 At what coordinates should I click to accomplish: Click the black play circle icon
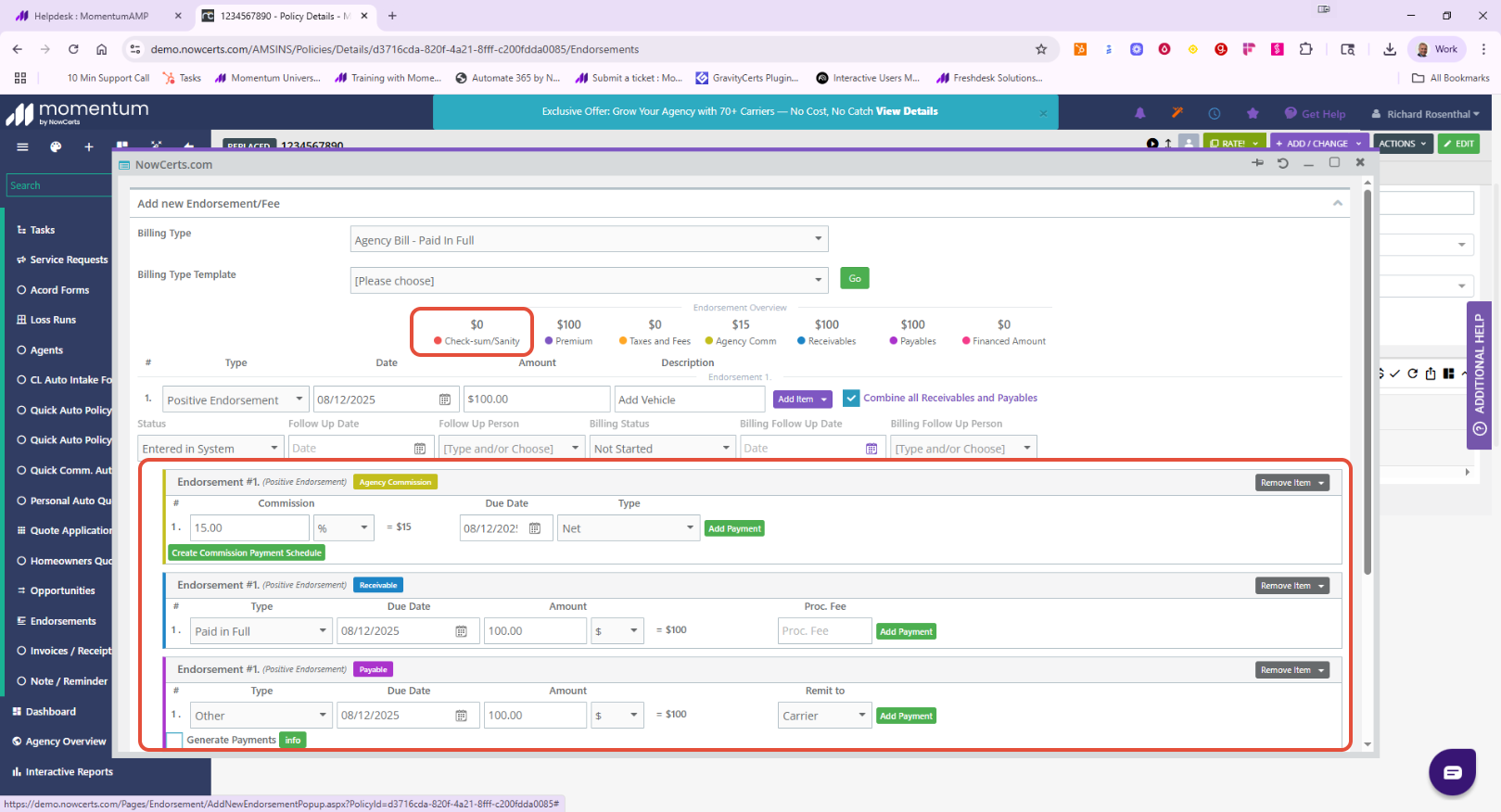click(1152, 144)
